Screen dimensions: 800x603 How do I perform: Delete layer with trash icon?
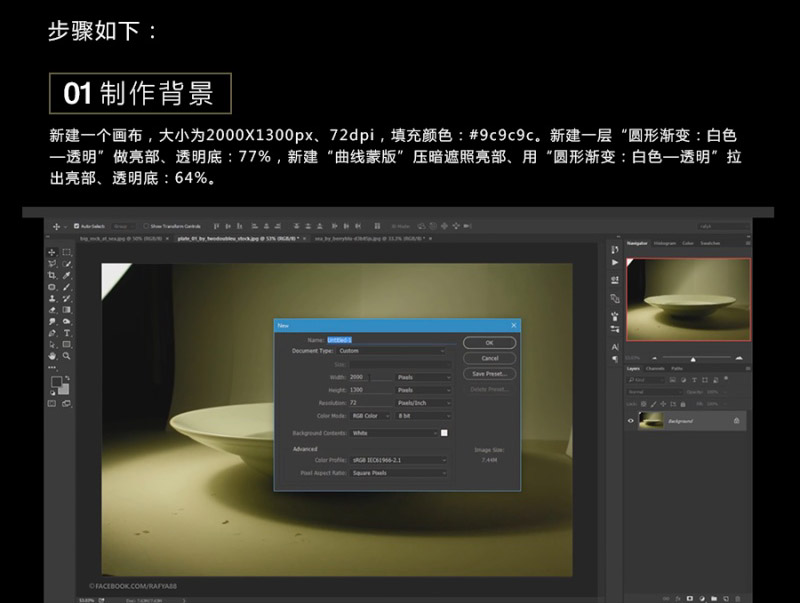click(x=738, y=598)
